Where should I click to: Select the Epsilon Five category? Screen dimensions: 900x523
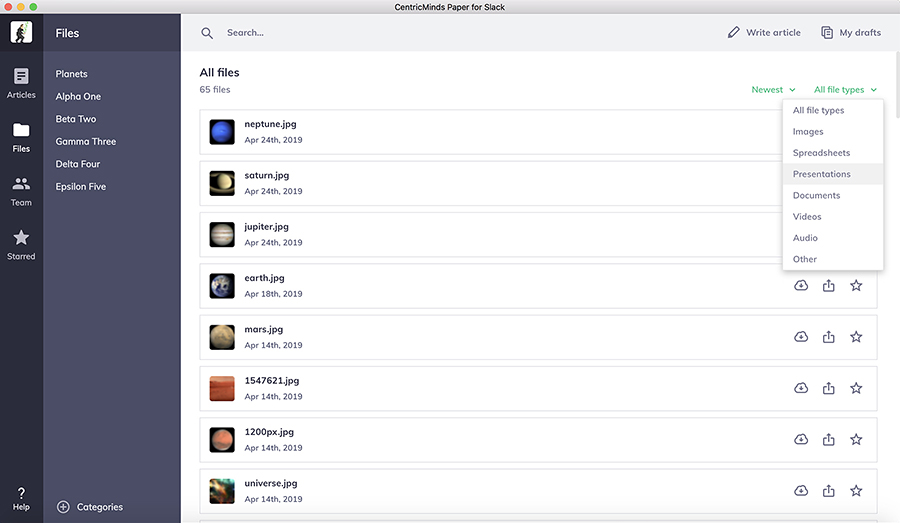click(80, 187)
